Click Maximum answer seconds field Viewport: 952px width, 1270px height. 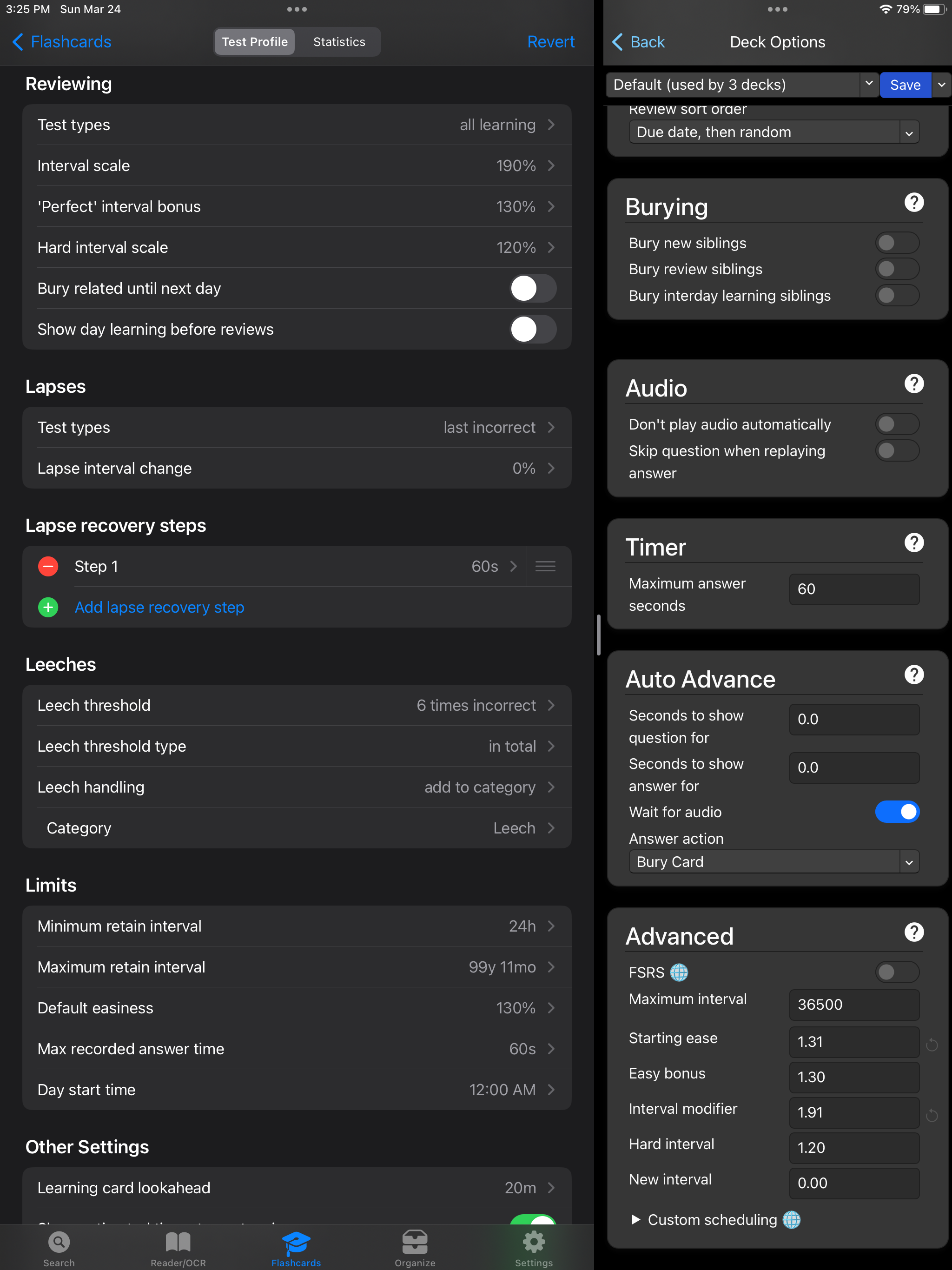854,589
